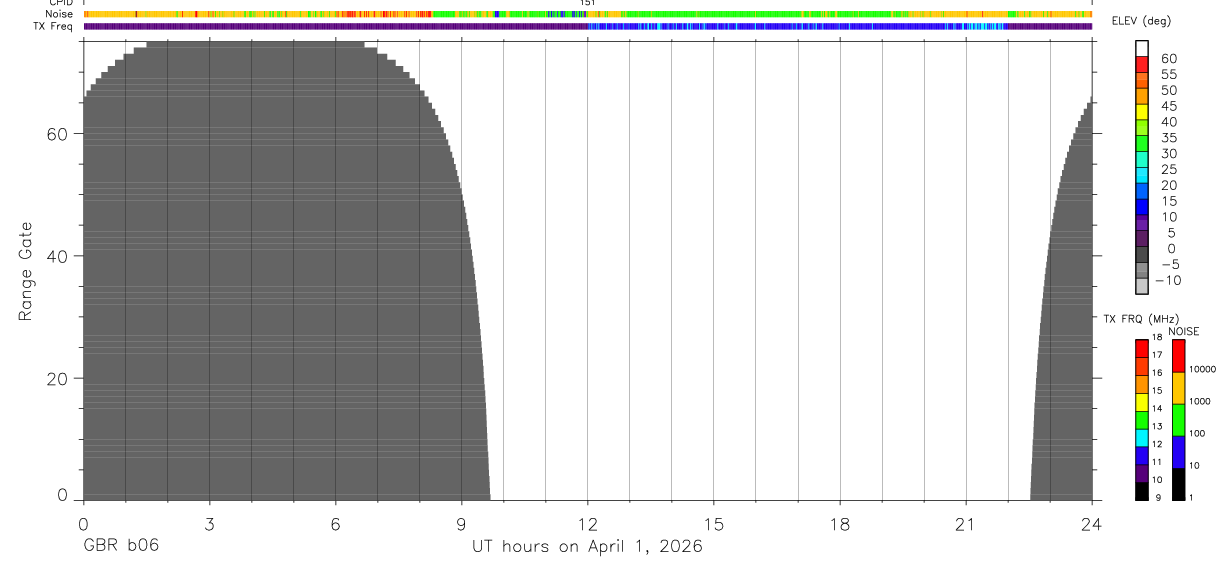Click the '9' tick on UT hours axis
This screenshot has width=1228, height=567.
coord(461,524)
